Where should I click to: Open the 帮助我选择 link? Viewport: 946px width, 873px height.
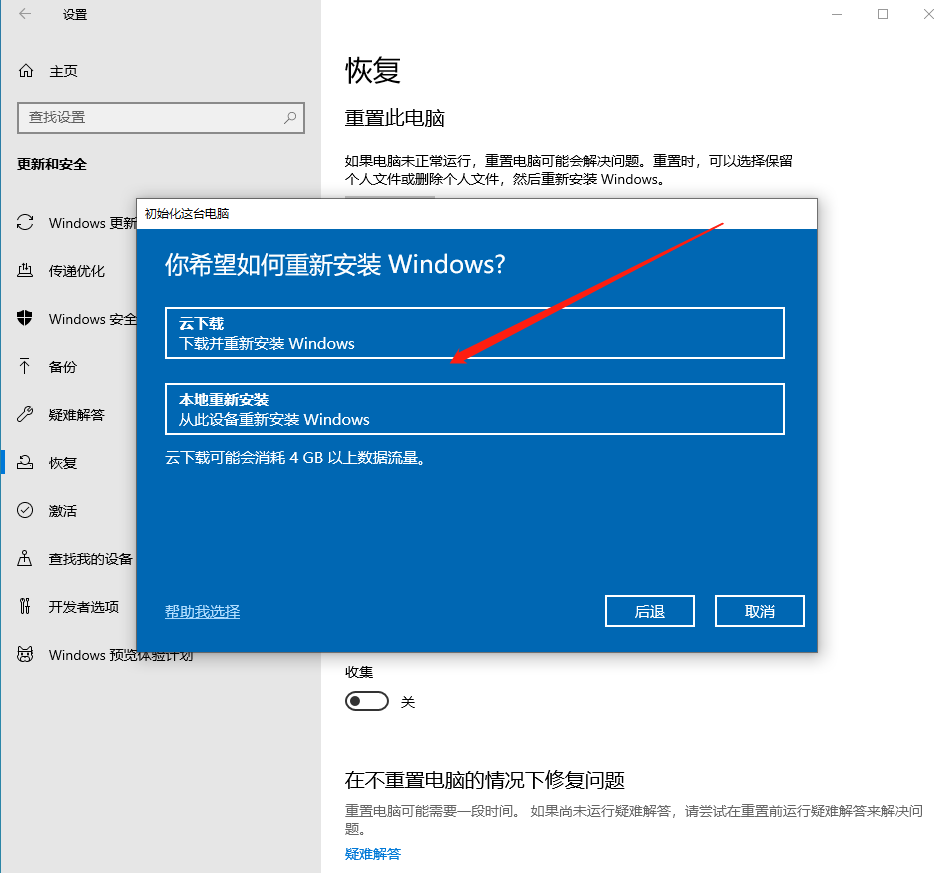[x=202, y=611]
